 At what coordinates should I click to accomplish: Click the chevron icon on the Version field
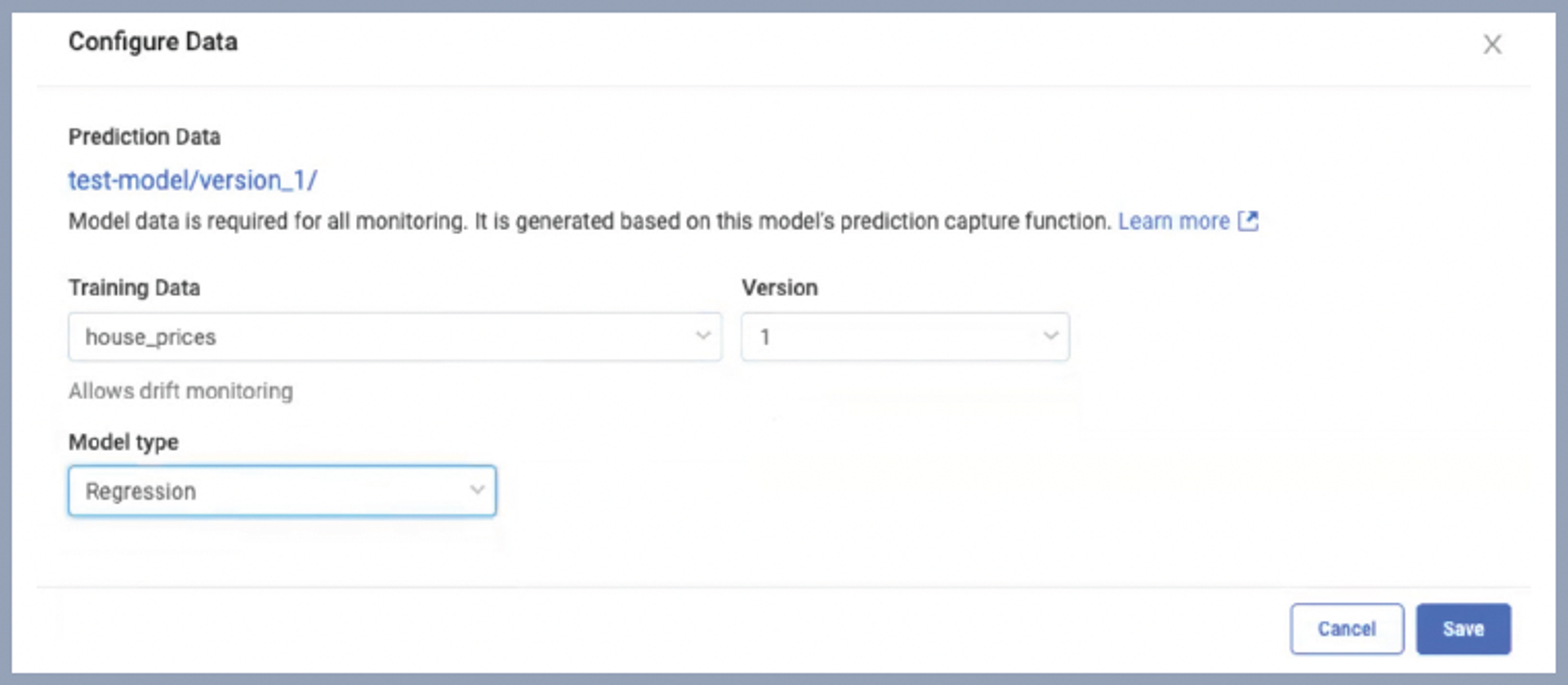tap(1052, 336)
